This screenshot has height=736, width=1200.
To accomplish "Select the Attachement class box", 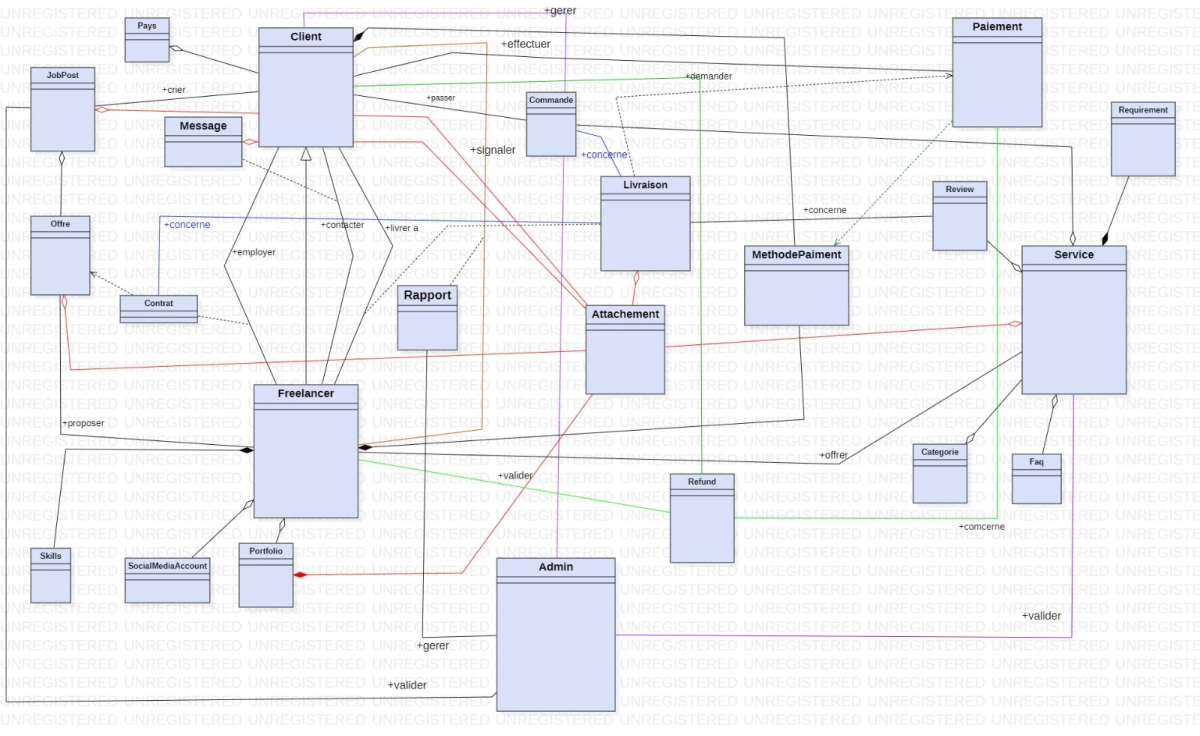I will coord(625,349).
